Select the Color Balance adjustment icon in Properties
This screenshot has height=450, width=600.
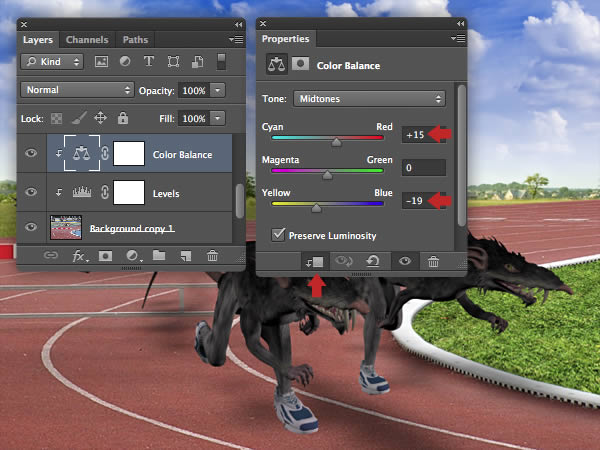coord(276,64)
